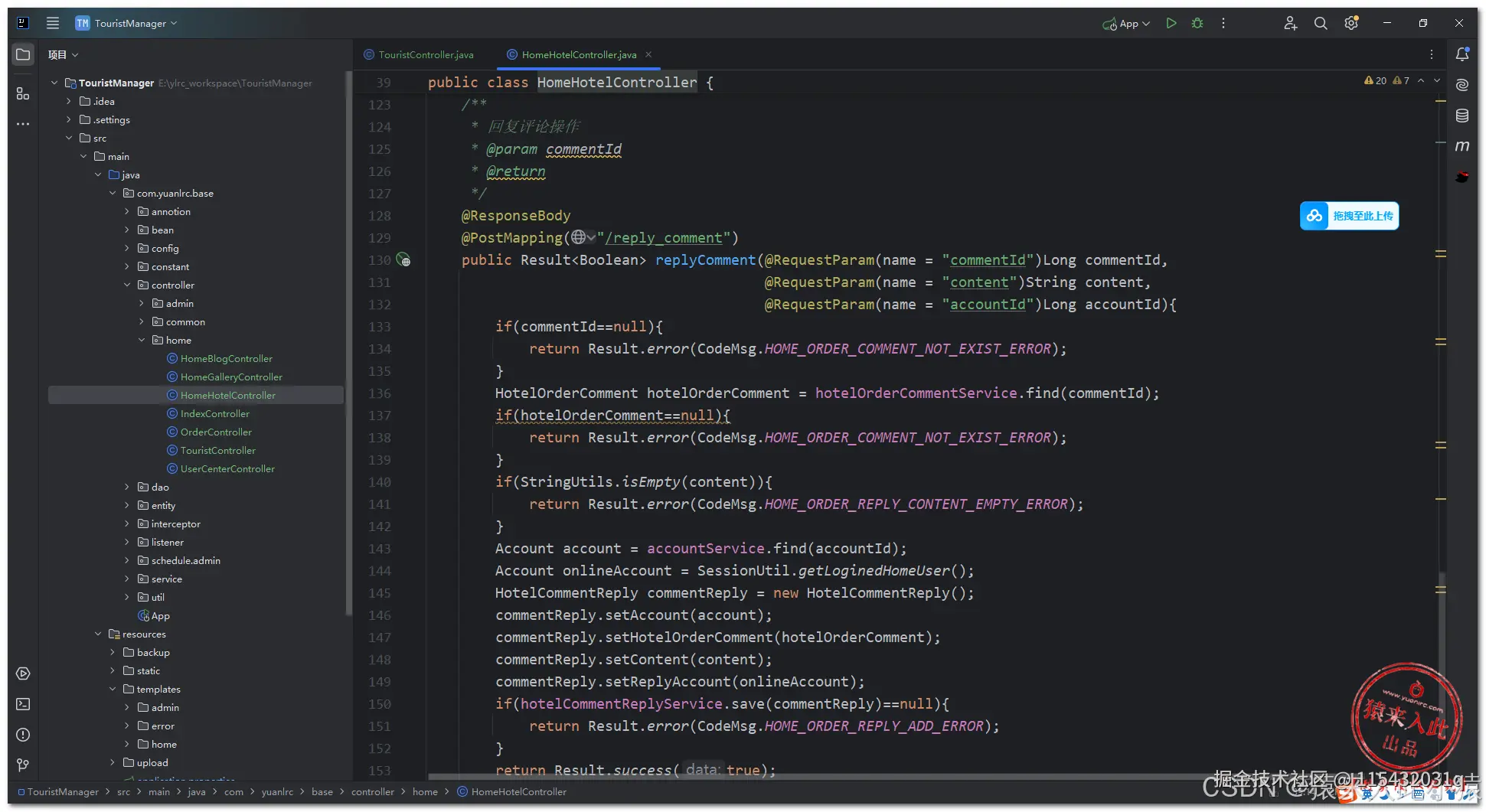
Task: Expand the .idea folder
Action: (69, 101)
